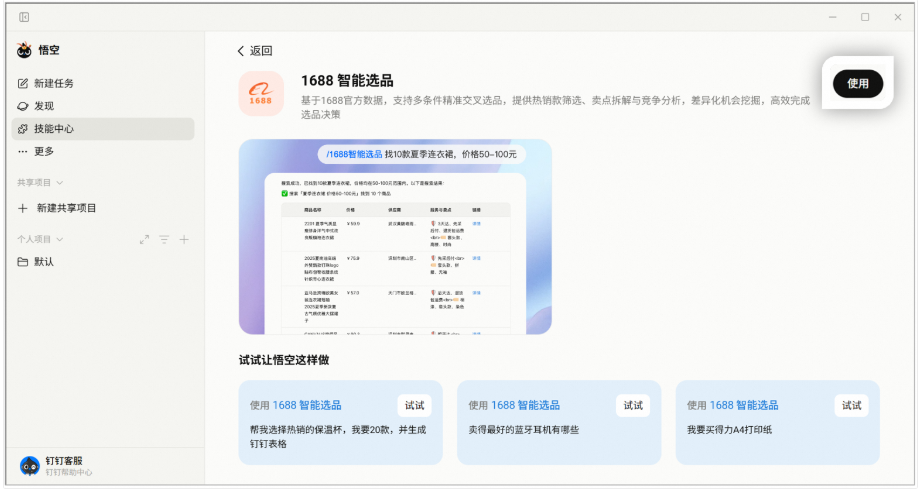Click the 1688 app logo icon
The image size is (918, 490).
click(261, 94)
